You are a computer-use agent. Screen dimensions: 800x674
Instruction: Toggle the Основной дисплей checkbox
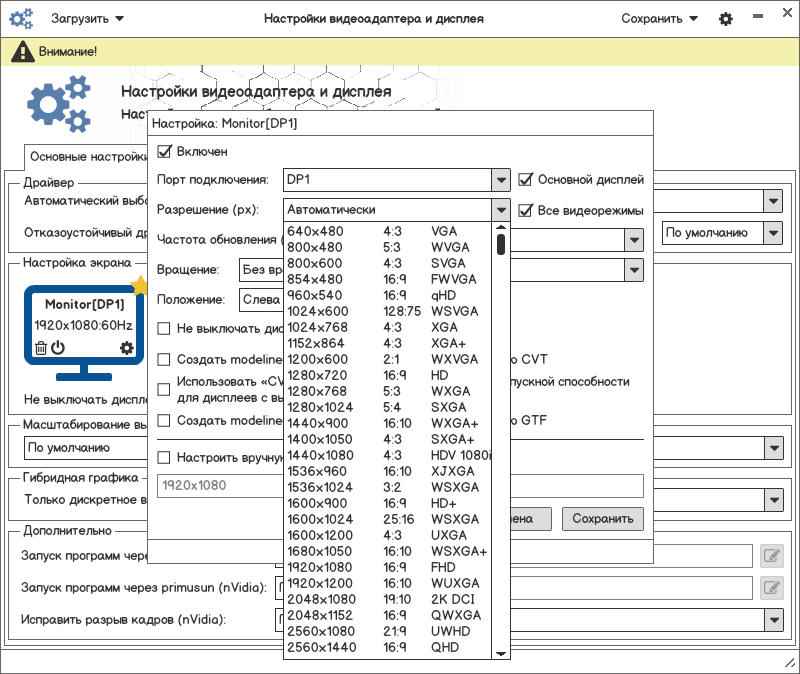[x=526, y=180]
